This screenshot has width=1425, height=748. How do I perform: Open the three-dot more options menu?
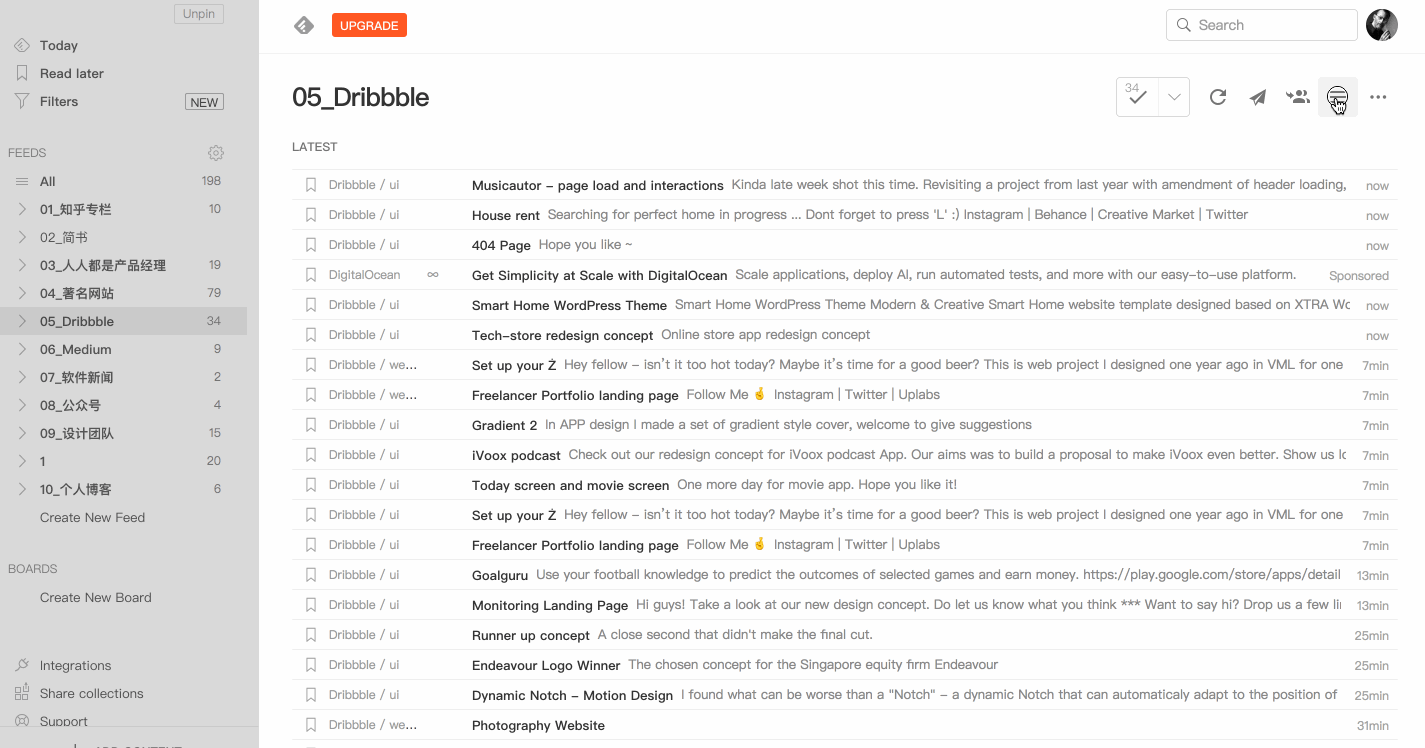[1378, 97]
